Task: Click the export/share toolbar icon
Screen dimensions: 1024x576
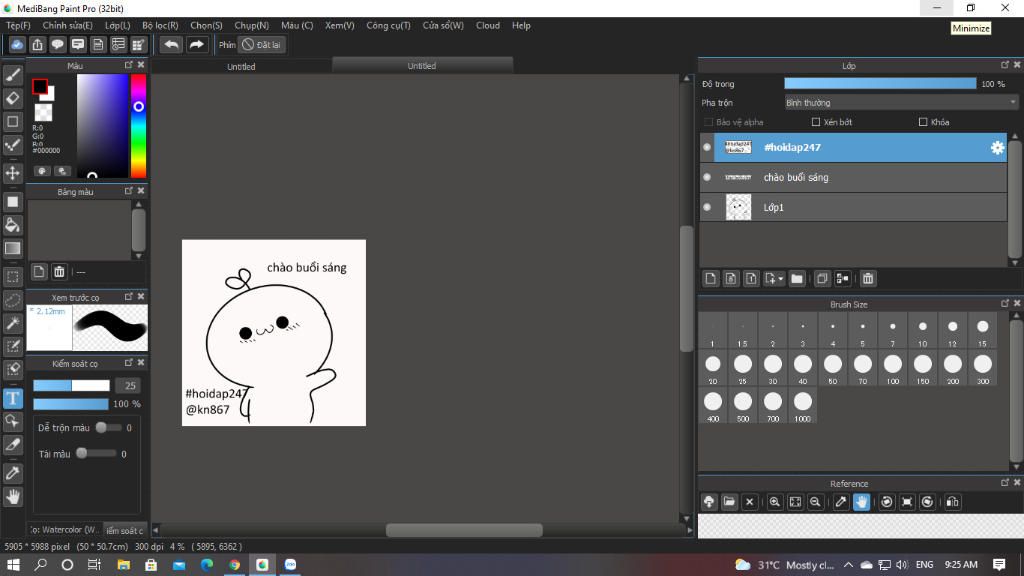Action: point(37,44)
